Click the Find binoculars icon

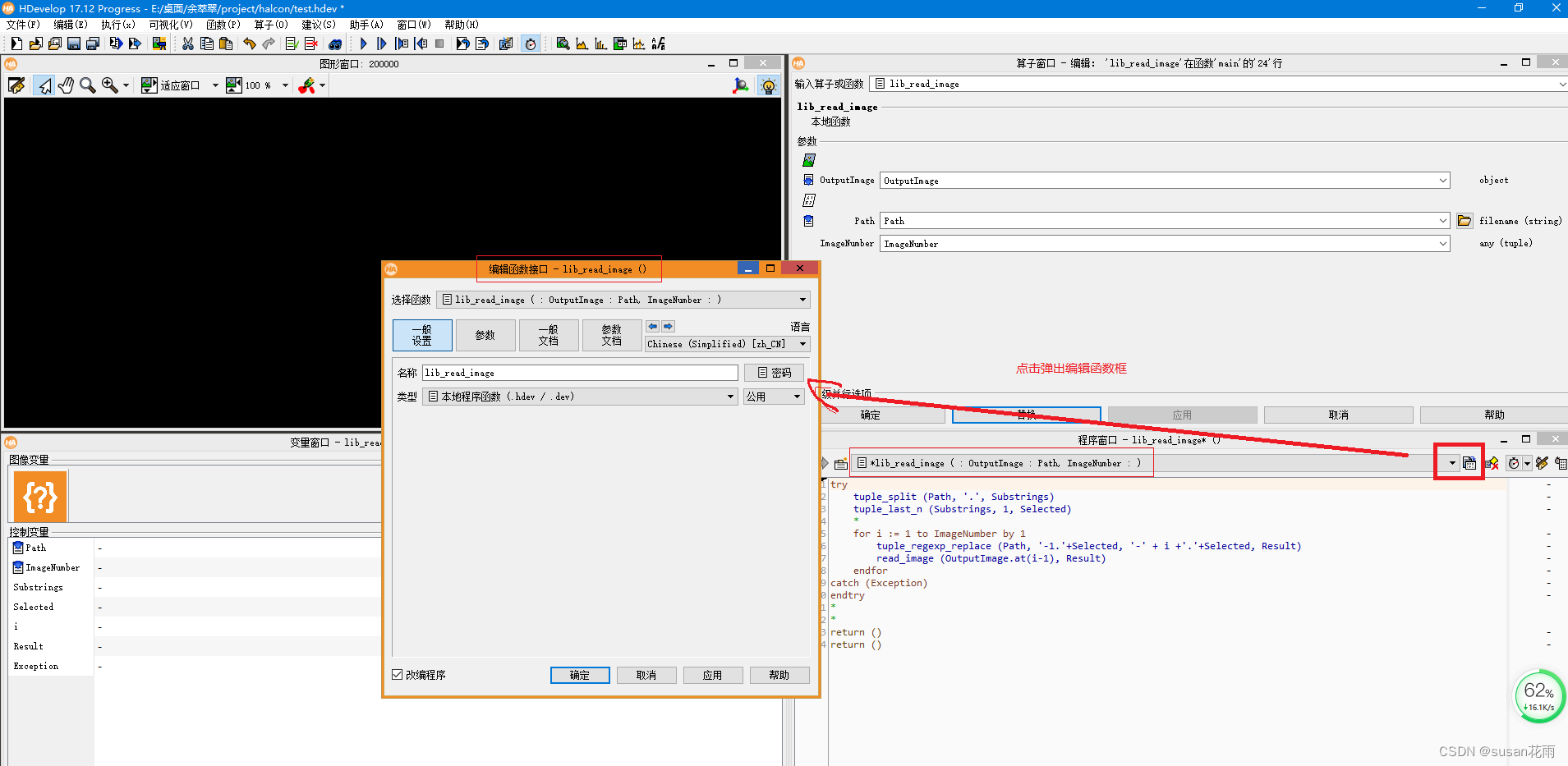click(x=335, y=44)
